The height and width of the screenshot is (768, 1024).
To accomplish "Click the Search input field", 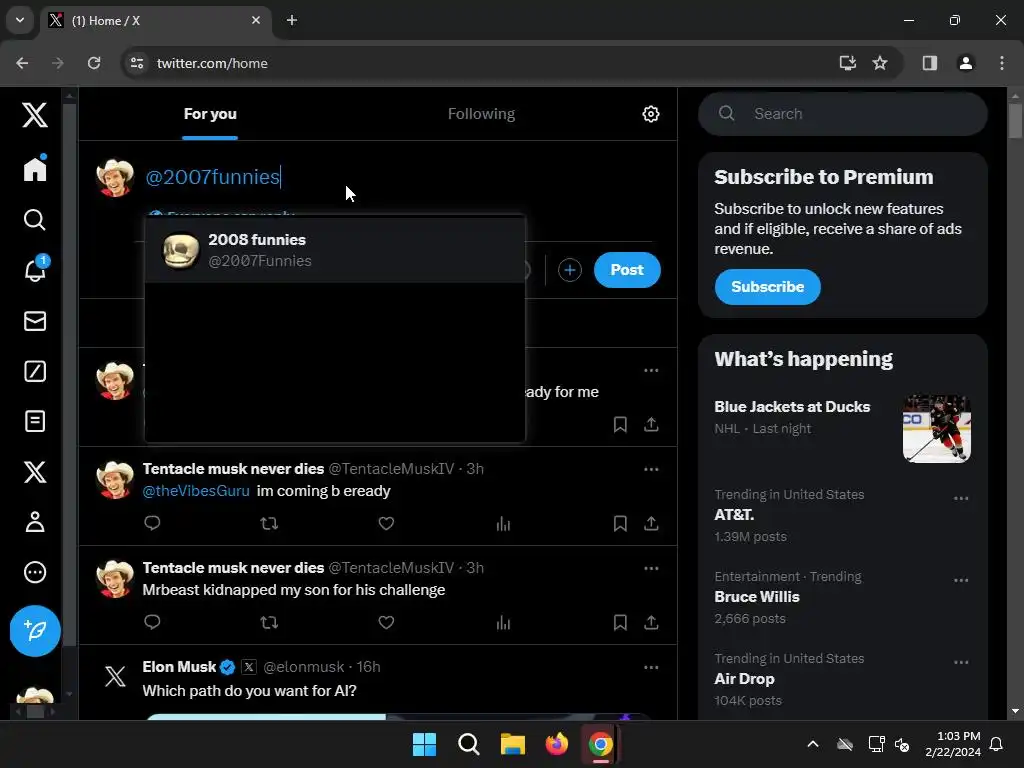I will click(x=842, y=114).
